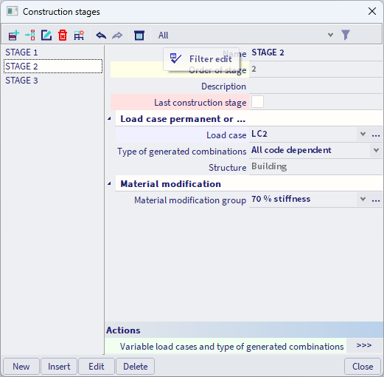
Task: Click the Undo arrow icon
Action: [x=101, y=35]
